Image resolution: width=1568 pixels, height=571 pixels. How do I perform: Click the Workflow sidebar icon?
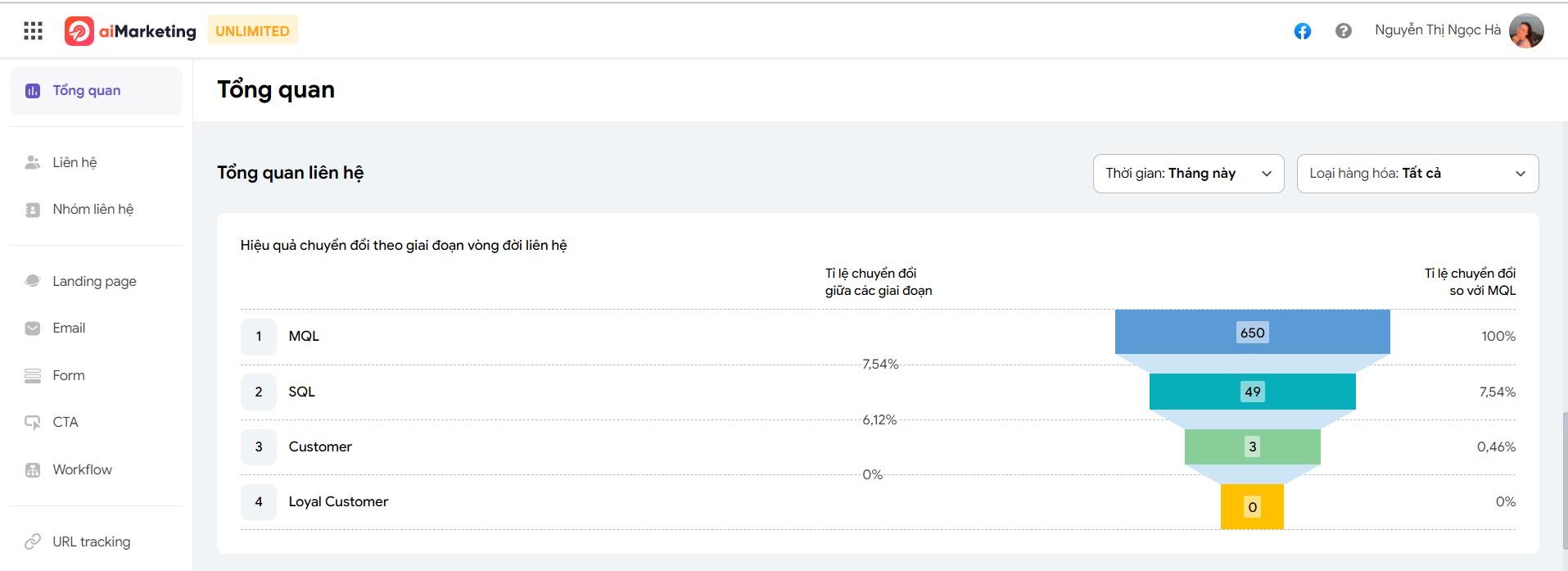tap(33, 469)
